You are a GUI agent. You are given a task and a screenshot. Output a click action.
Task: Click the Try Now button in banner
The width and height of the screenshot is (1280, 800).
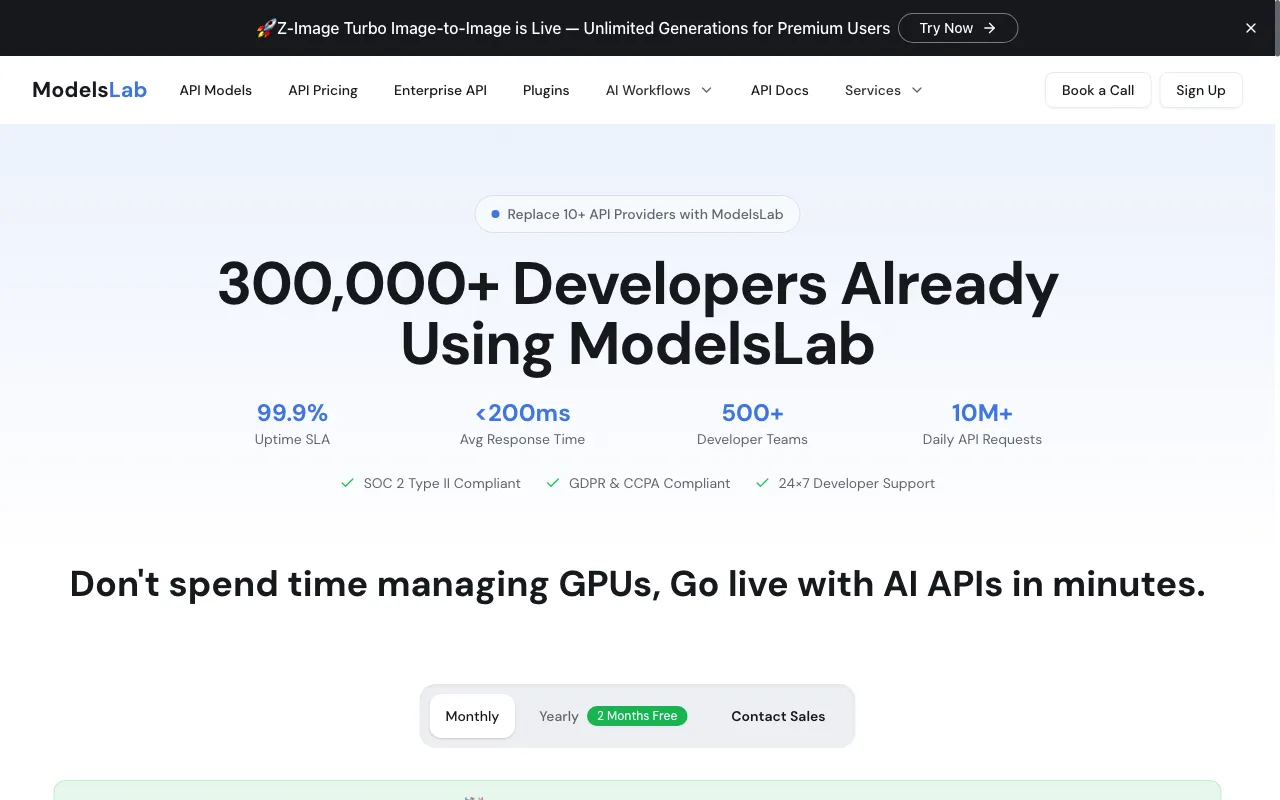click(x=958, y=28)
